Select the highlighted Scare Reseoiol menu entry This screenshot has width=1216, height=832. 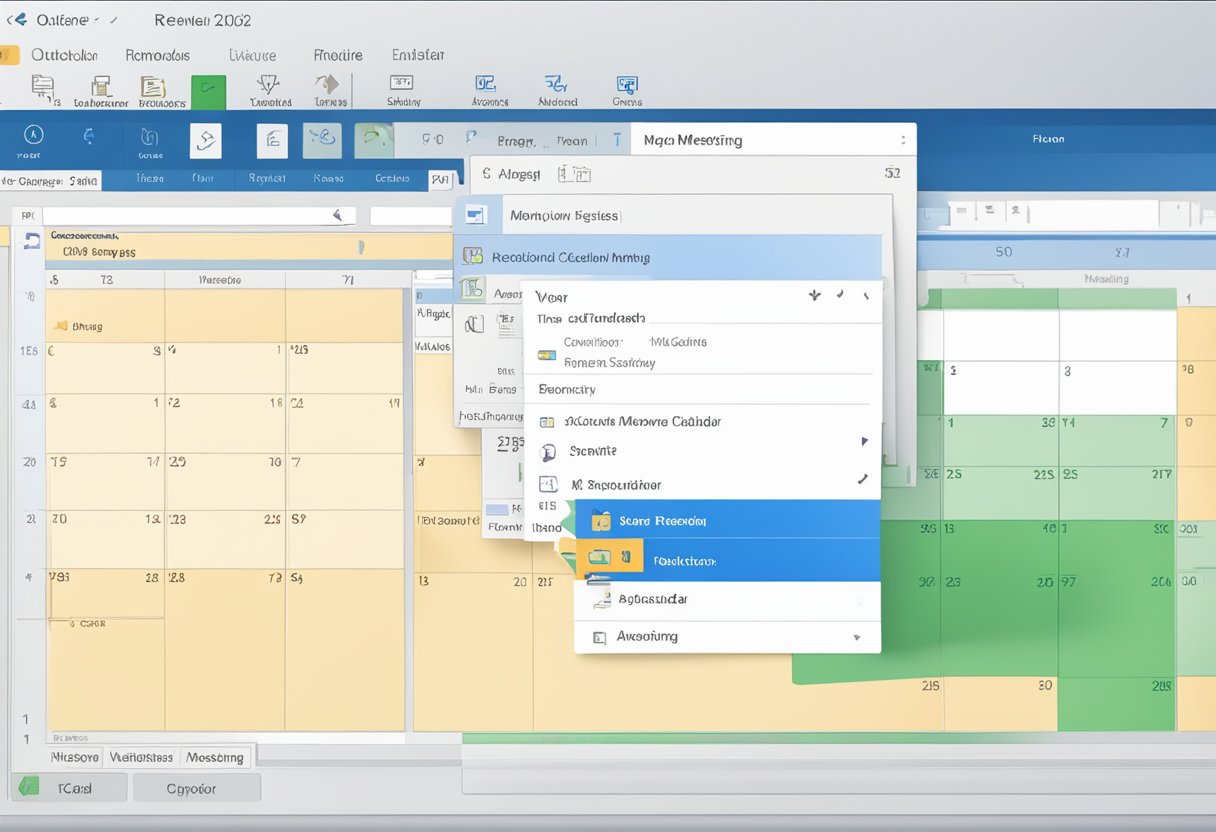(727, 521)
